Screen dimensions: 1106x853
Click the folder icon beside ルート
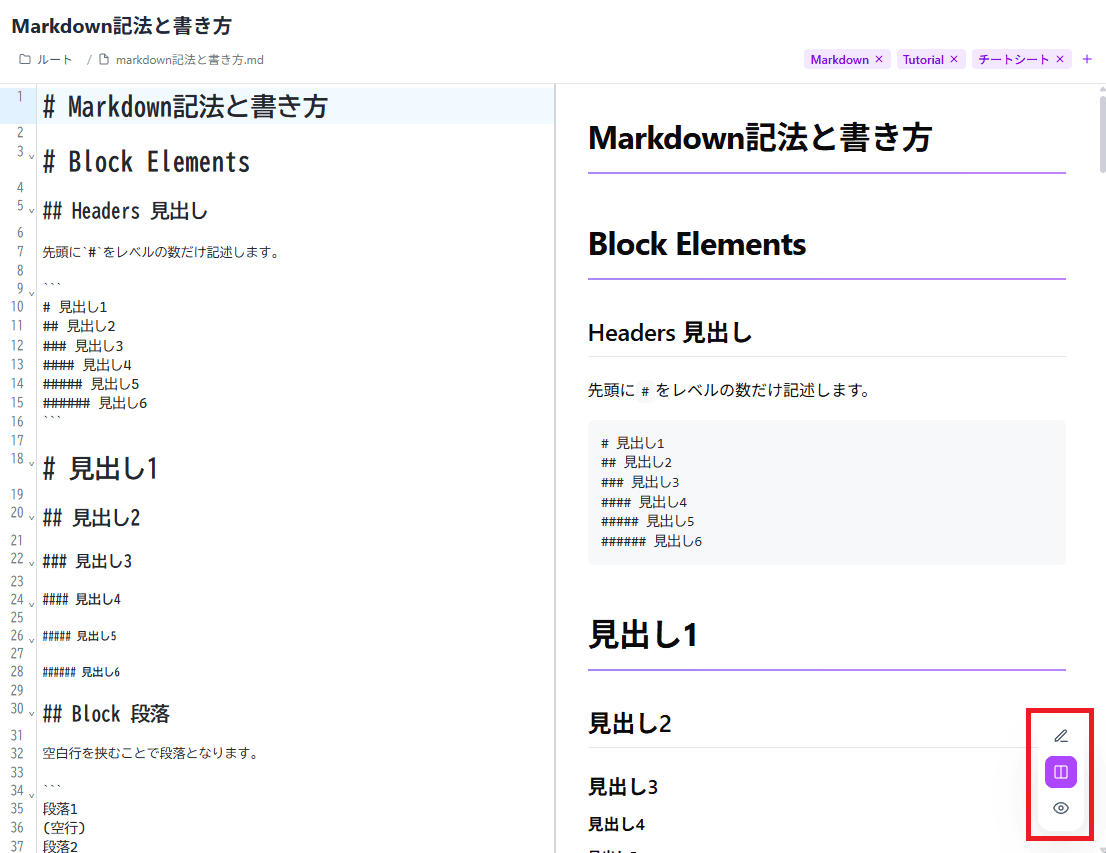click(x=25, y=59)
